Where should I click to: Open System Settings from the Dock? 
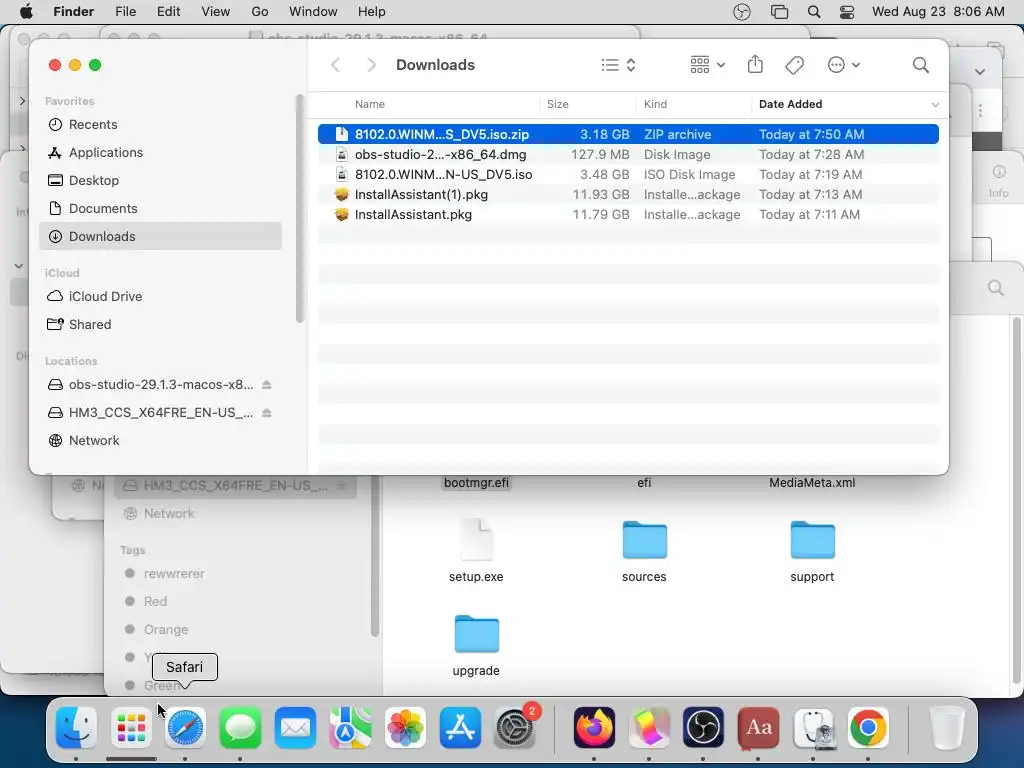(515, 728)
